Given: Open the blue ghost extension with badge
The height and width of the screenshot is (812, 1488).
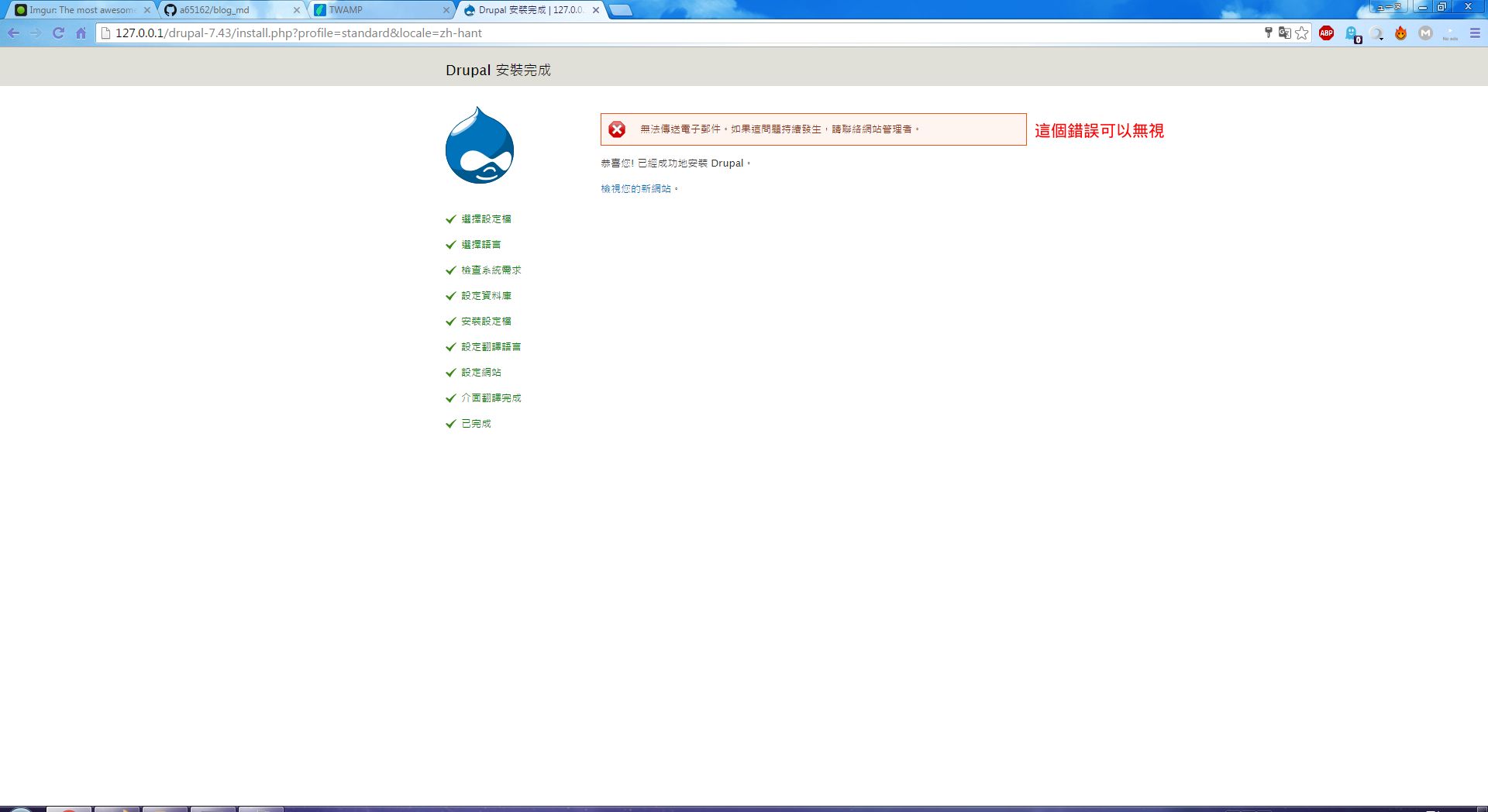Looking at the screenshot, I should 1352,34.
